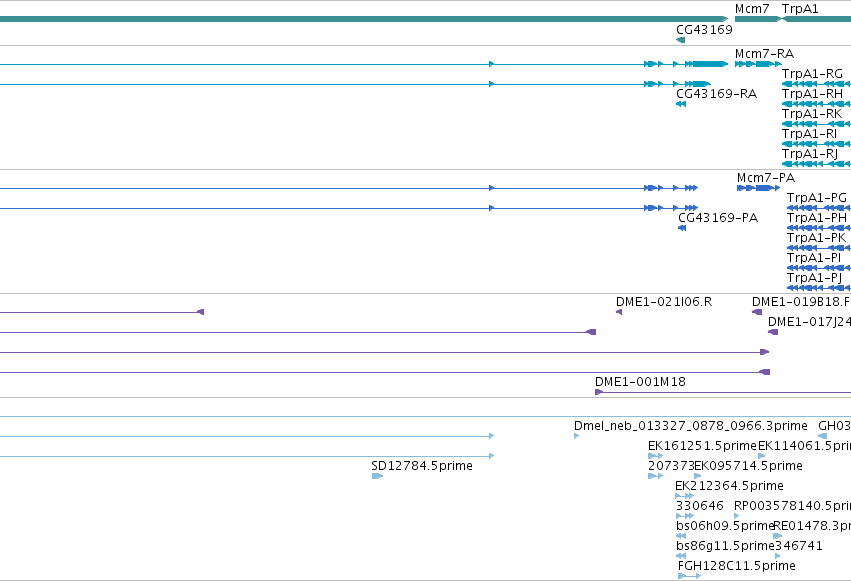The height and width of the screenshot is (581, 851).
Task: Click the DME1-017J24 clone label
Action: click(x=809, y=322)
